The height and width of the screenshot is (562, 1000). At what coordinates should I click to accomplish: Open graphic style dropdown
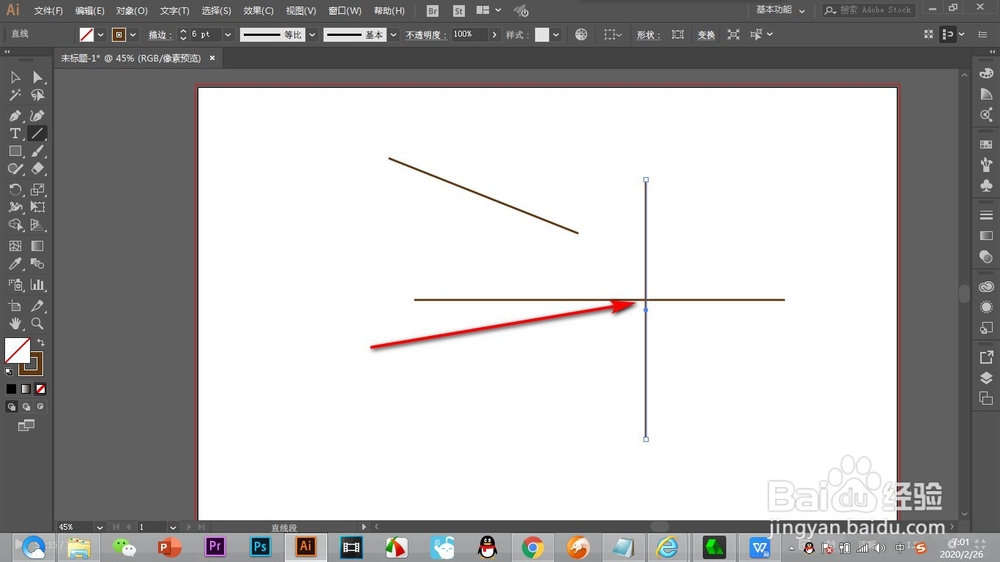point(556,35)
